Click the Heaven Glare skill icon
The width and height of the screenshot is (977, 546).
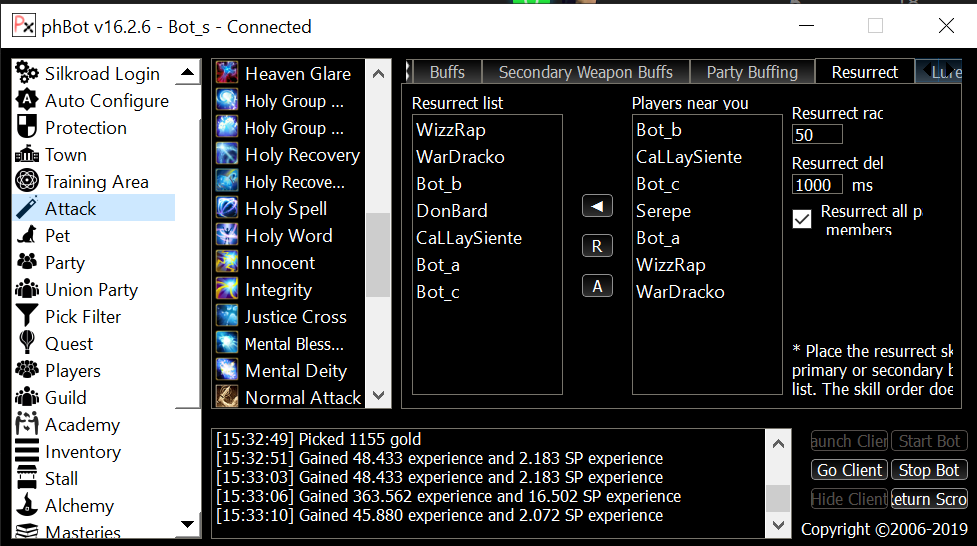pyautogui.click(x=228, y=74)
